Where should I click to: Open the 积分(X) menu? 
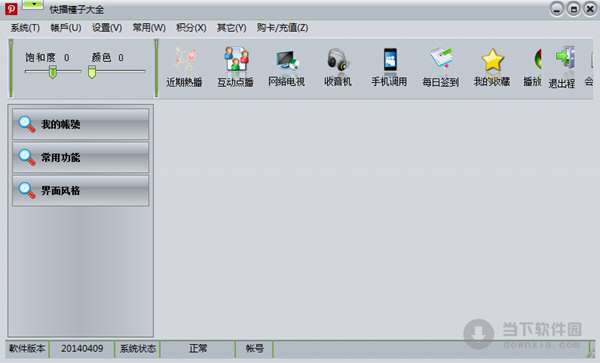click(191, 28)
